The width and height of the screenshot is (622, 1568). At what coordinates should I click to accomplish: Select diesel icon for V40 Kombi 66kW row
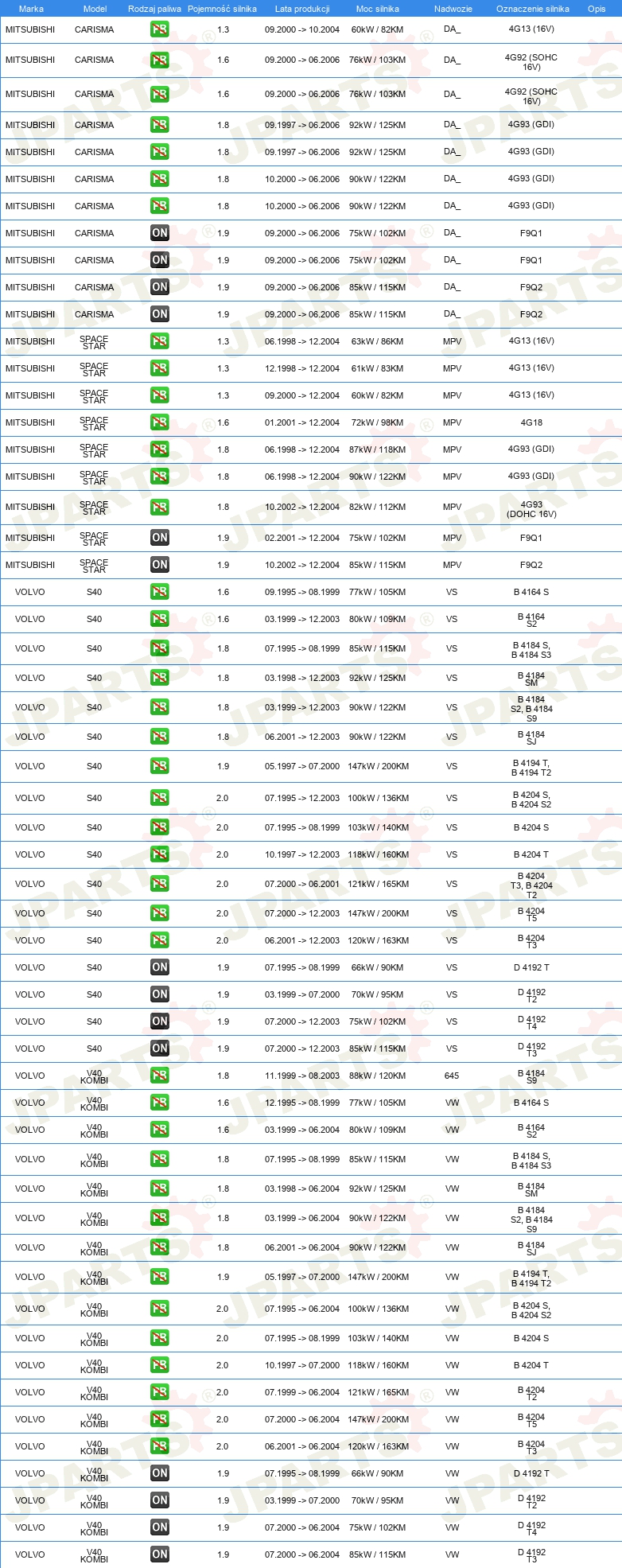[x=160, y=1473]
